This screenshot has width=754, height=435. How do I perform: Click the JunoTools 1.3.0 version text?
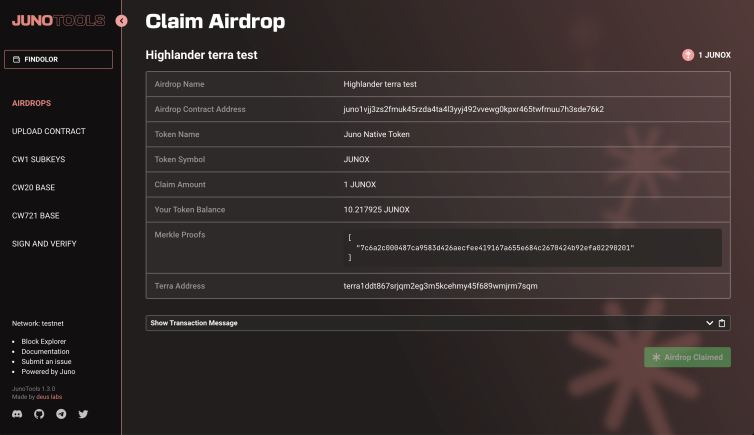click(34, 389)
